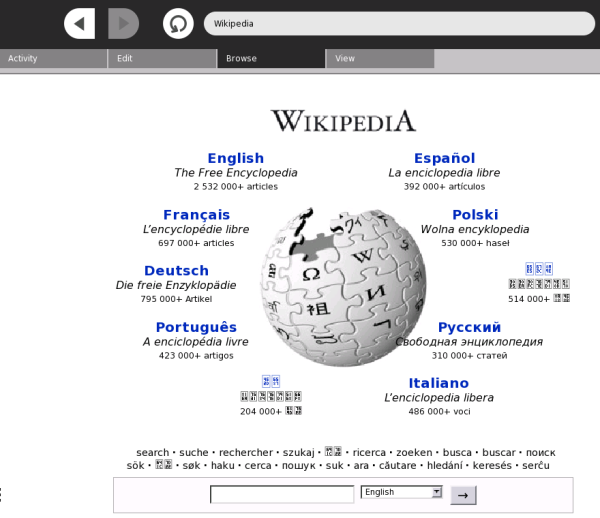Click "L'encyclopédie libre" text
Screen dimensions: 600x518
(x=196, y=229)
